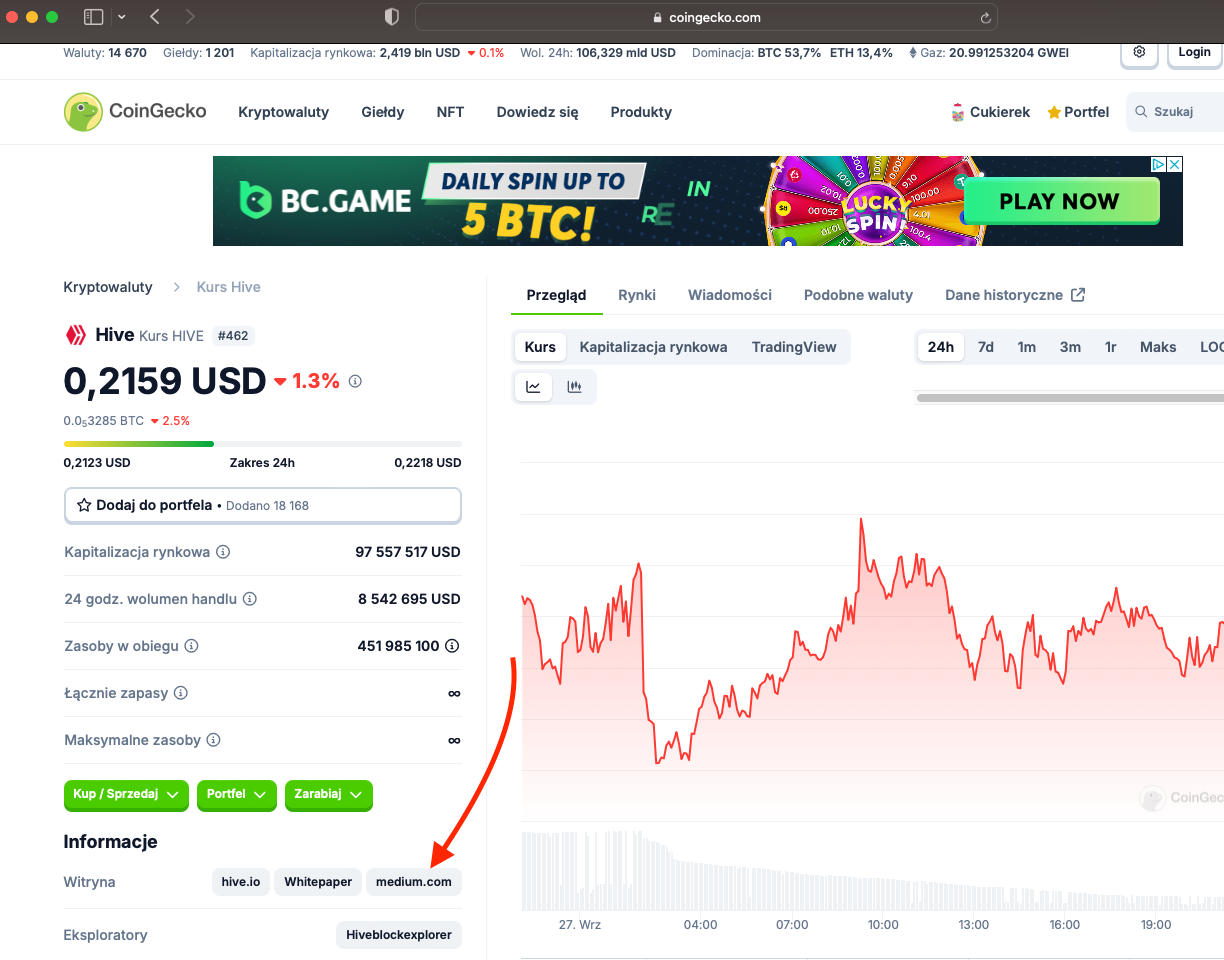Open the settings gear icon near Login
Screen dimensions: 1224x960
[1139, 52]
